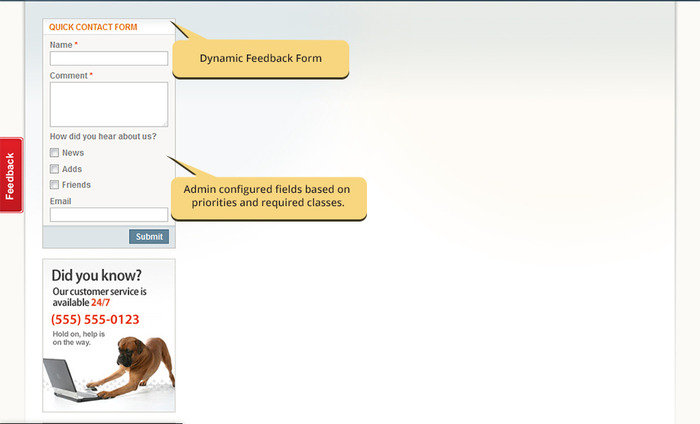
Task: Click the News checkbox label text
Action: click(x=73, y=153)
